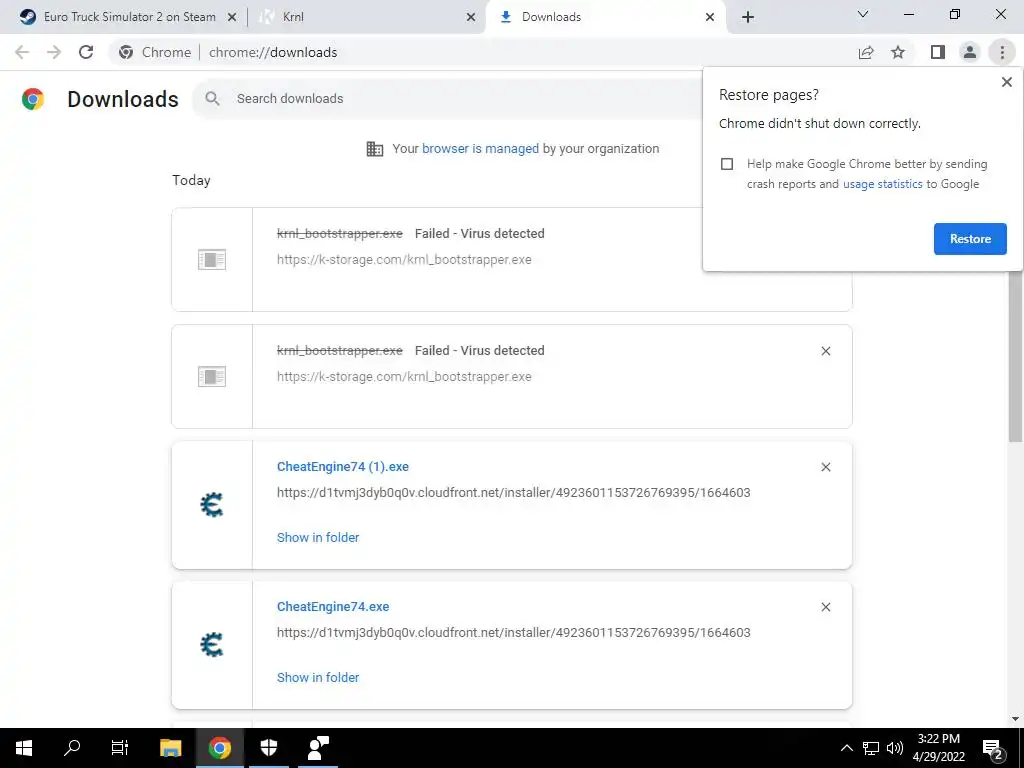Open Windows taskbar search
The image size is (1024, 768).
[x=72, y=748]
